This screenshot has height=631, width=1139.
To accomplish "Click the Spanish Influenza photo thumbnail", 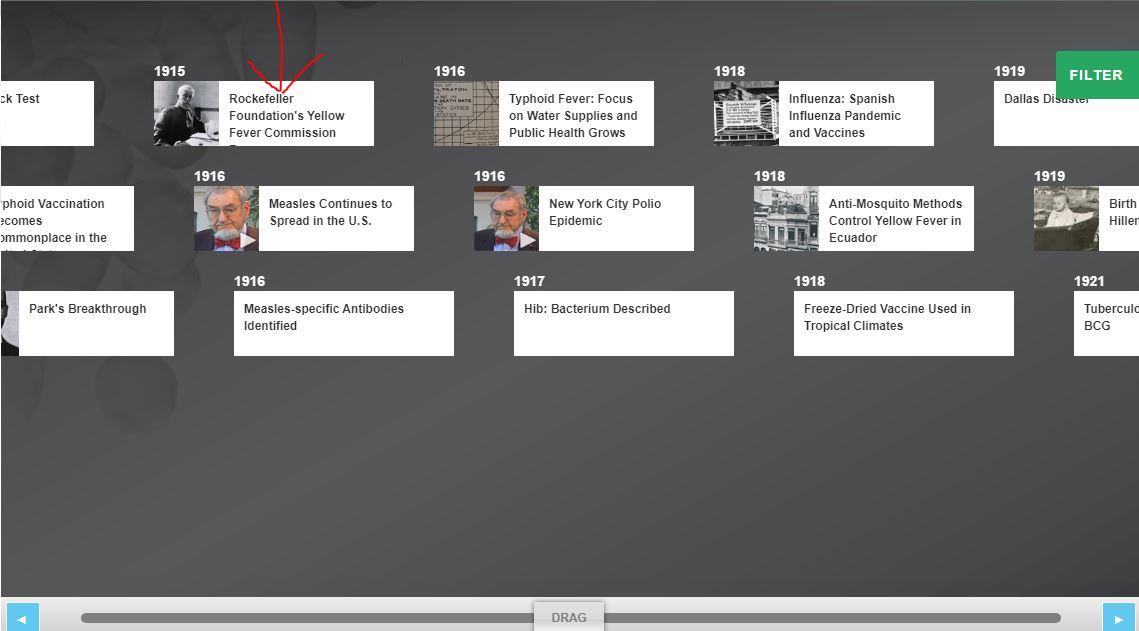I will (746, 113).
